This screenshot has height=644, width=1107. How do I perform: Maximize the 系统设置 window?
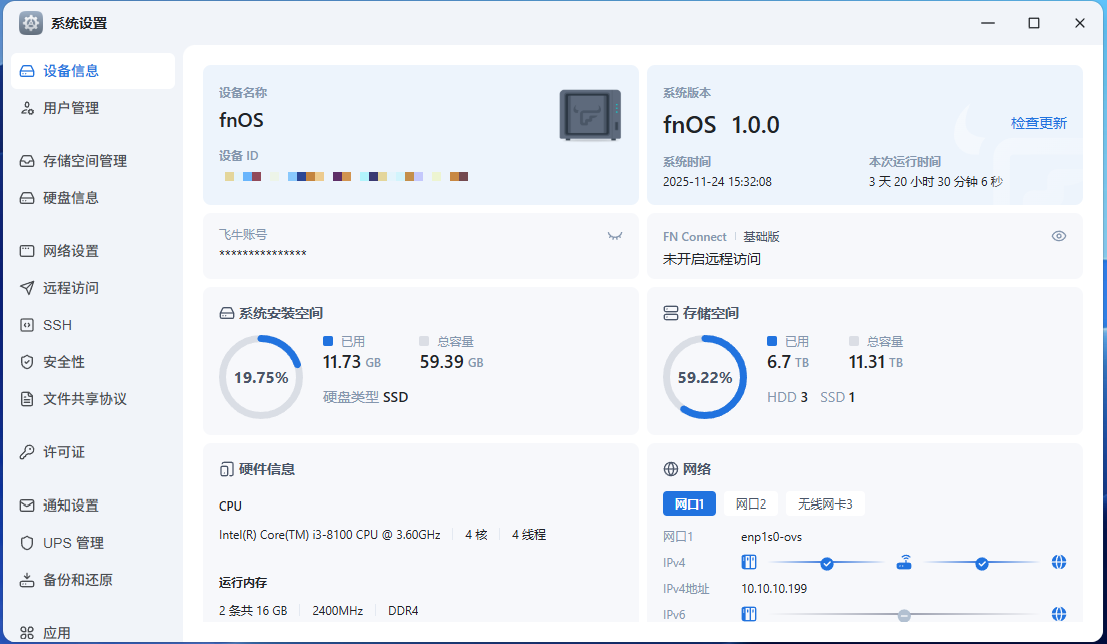(x=1034, y=23)
